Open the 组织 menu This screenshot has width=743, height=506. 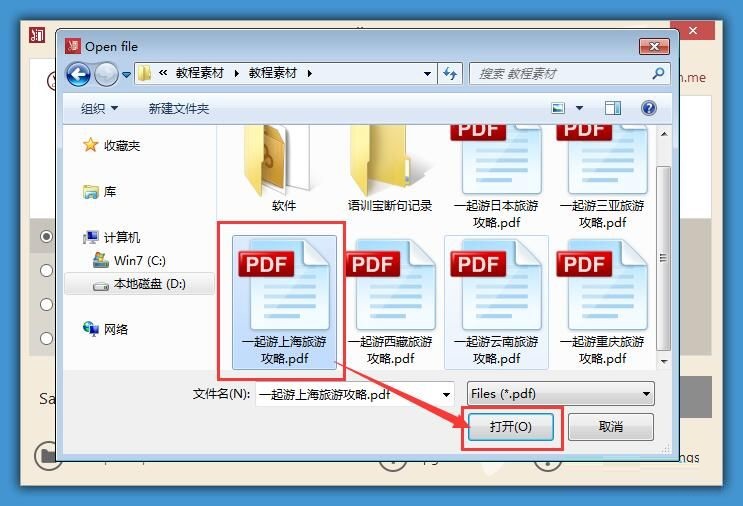[99, 108]
